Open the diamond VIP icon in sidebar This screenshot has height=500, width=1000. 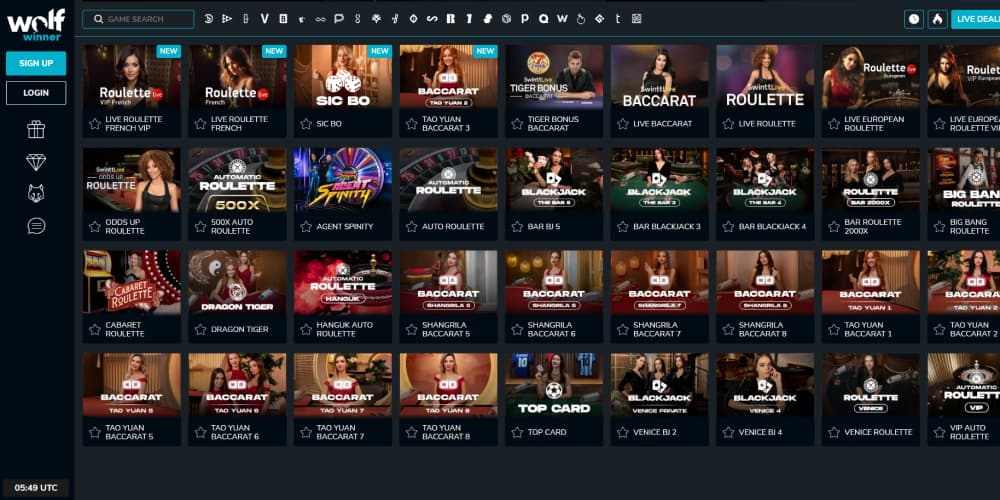point(36,162)
